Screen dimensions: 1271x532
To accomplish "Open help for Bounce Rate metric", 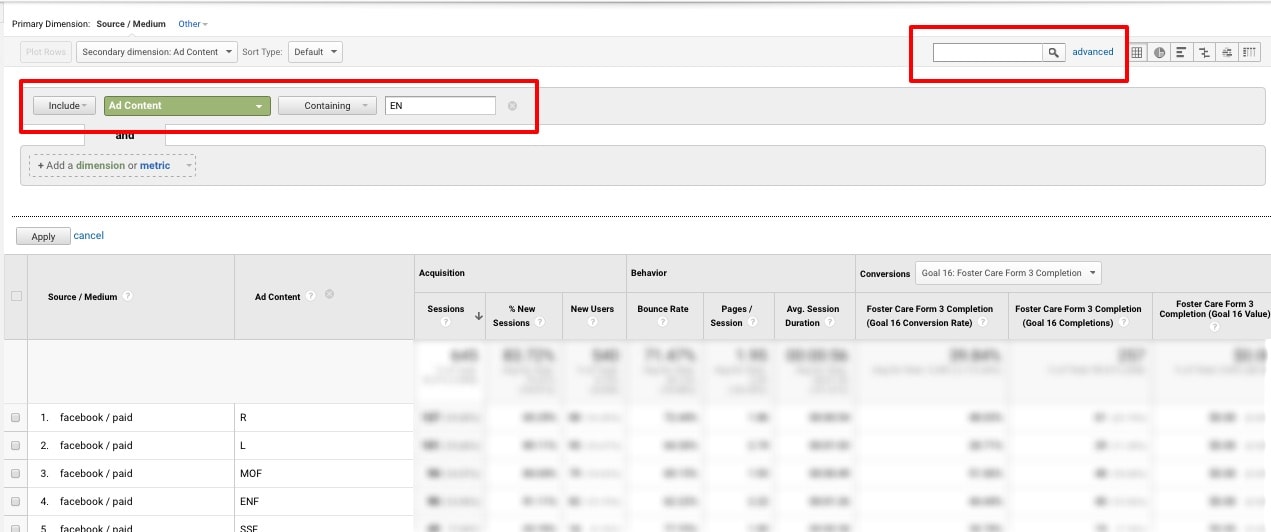I will pos(663,323).
